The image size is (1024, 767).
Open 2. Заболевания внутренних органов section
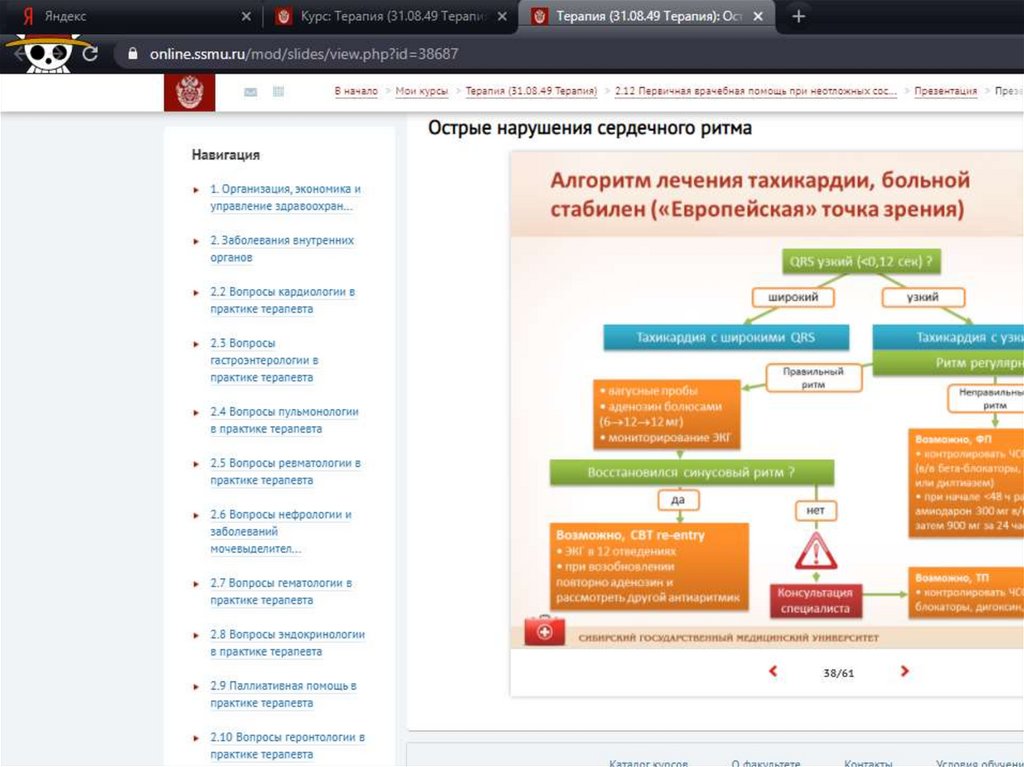(281, 249)
